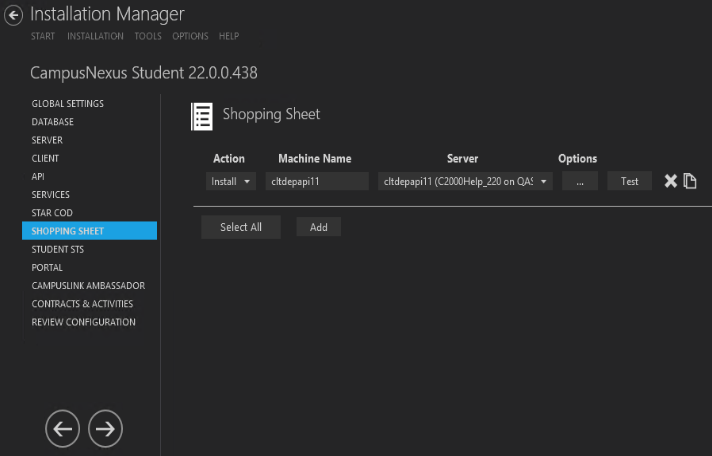The width and height of the screenshot is (712, 456).
Task: Click the back arrow beside Installation Manager
Action: pyautogui.click(x=13, y=15)
